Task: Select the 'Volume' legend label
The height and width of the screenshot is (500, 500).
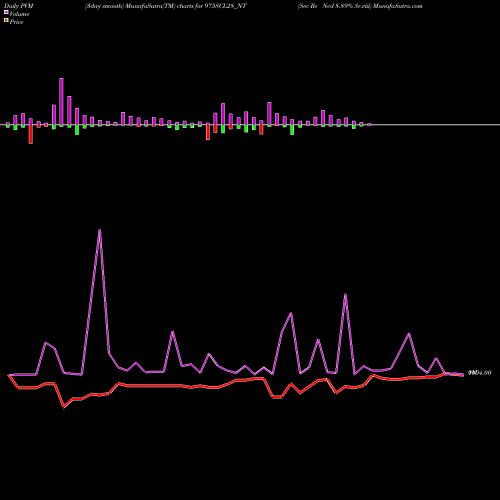Action: pos(19,14)
